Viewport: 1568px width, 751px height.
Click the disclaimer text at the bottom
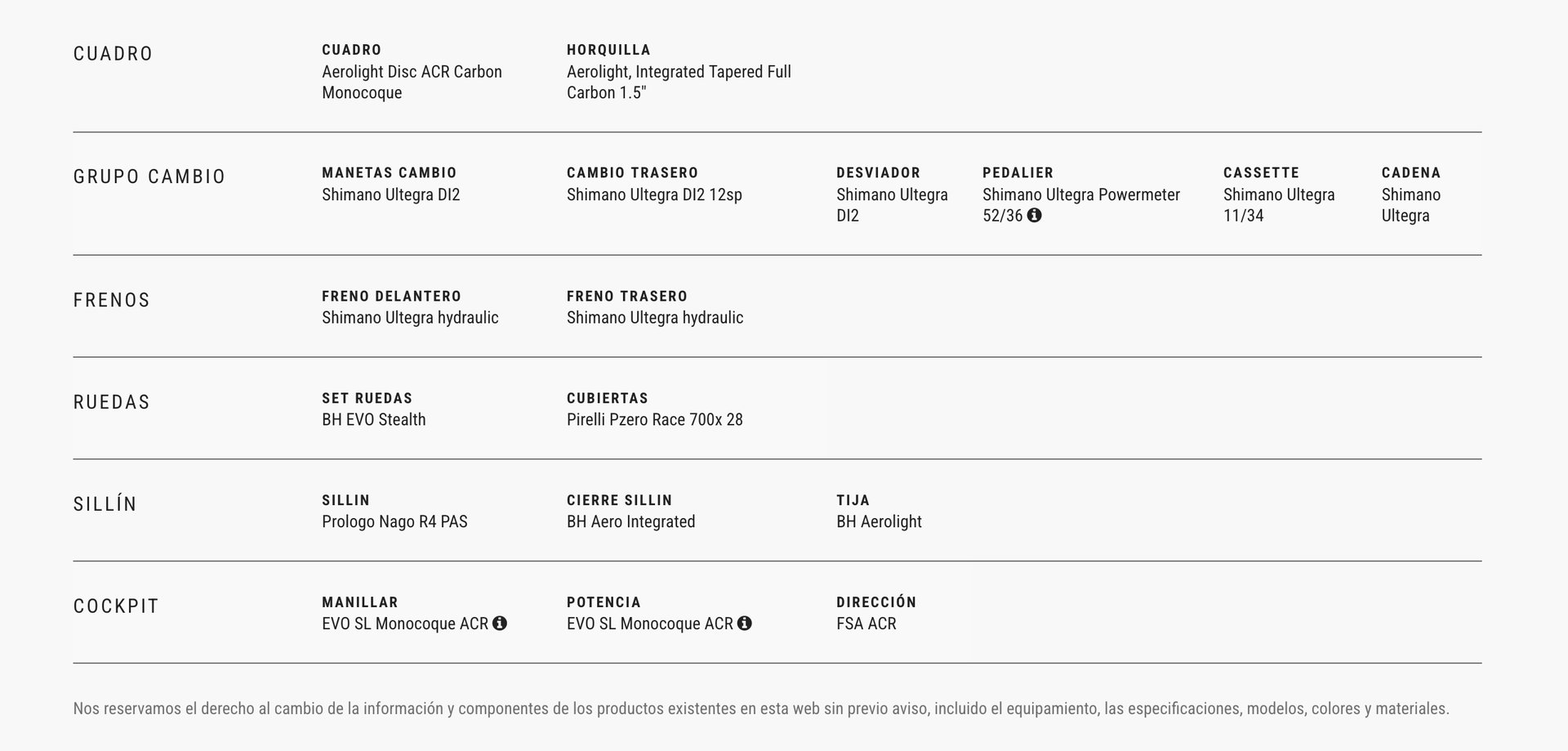(x=760, y=709)
